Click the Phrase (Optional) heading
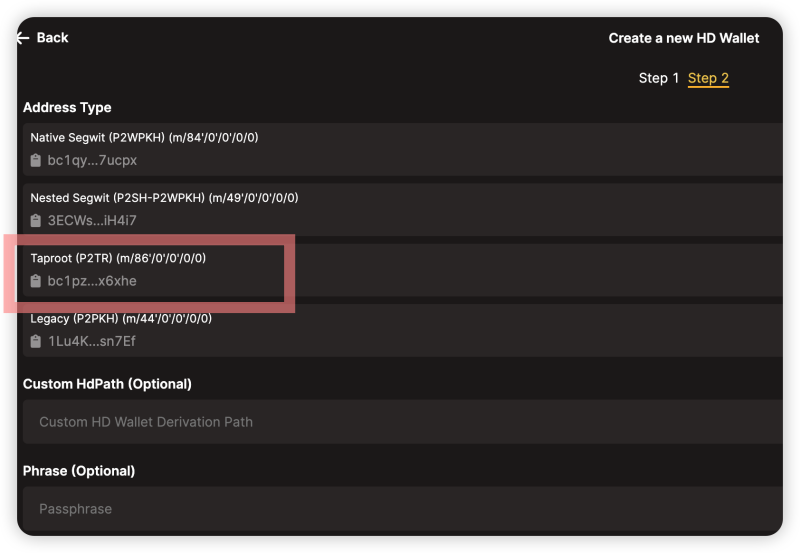This screenshot has height=553, width=800. 79,470
